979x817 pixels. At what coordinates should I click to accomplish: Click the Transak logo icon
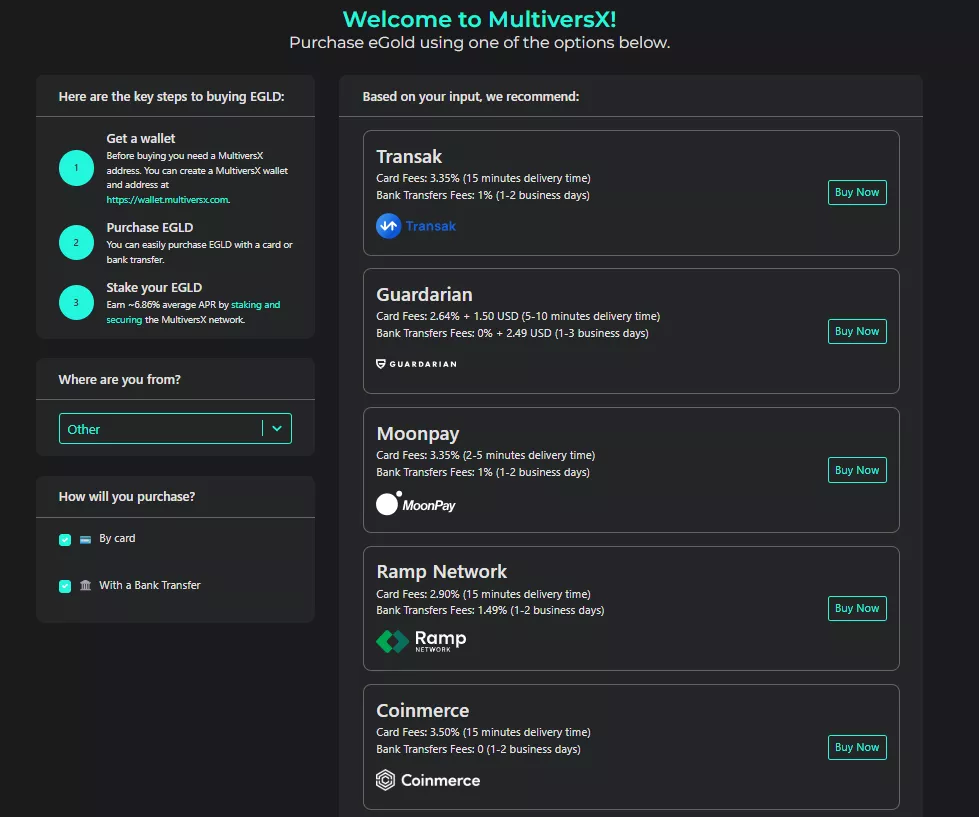(x=388, y=226)
